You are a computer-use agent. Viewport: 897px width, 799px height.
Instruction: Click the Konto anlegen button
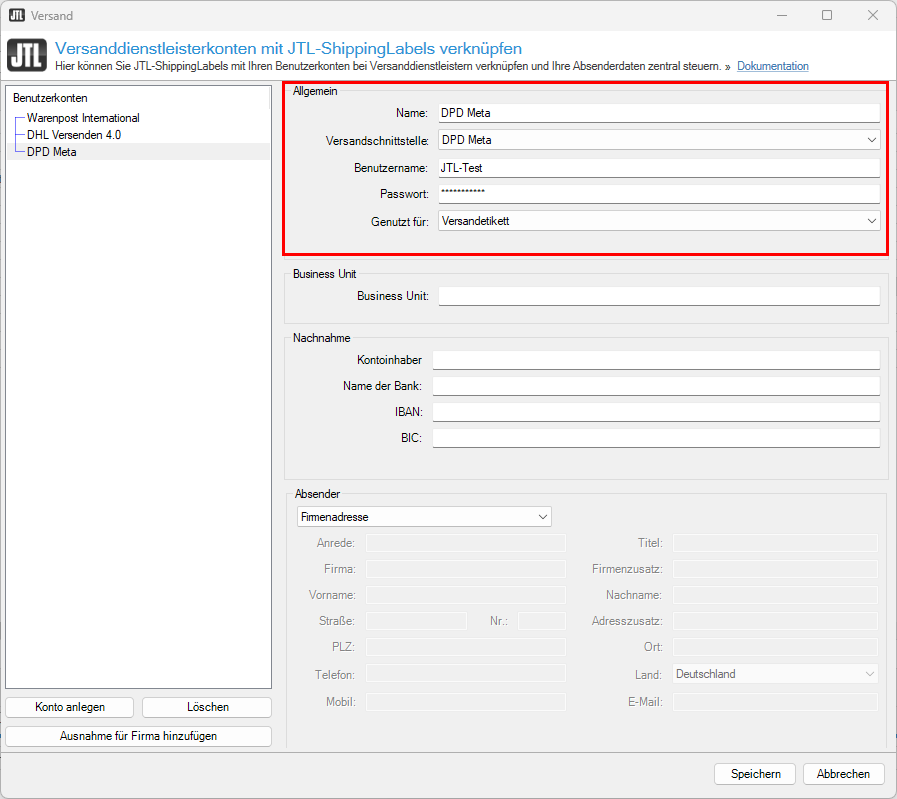70,707
